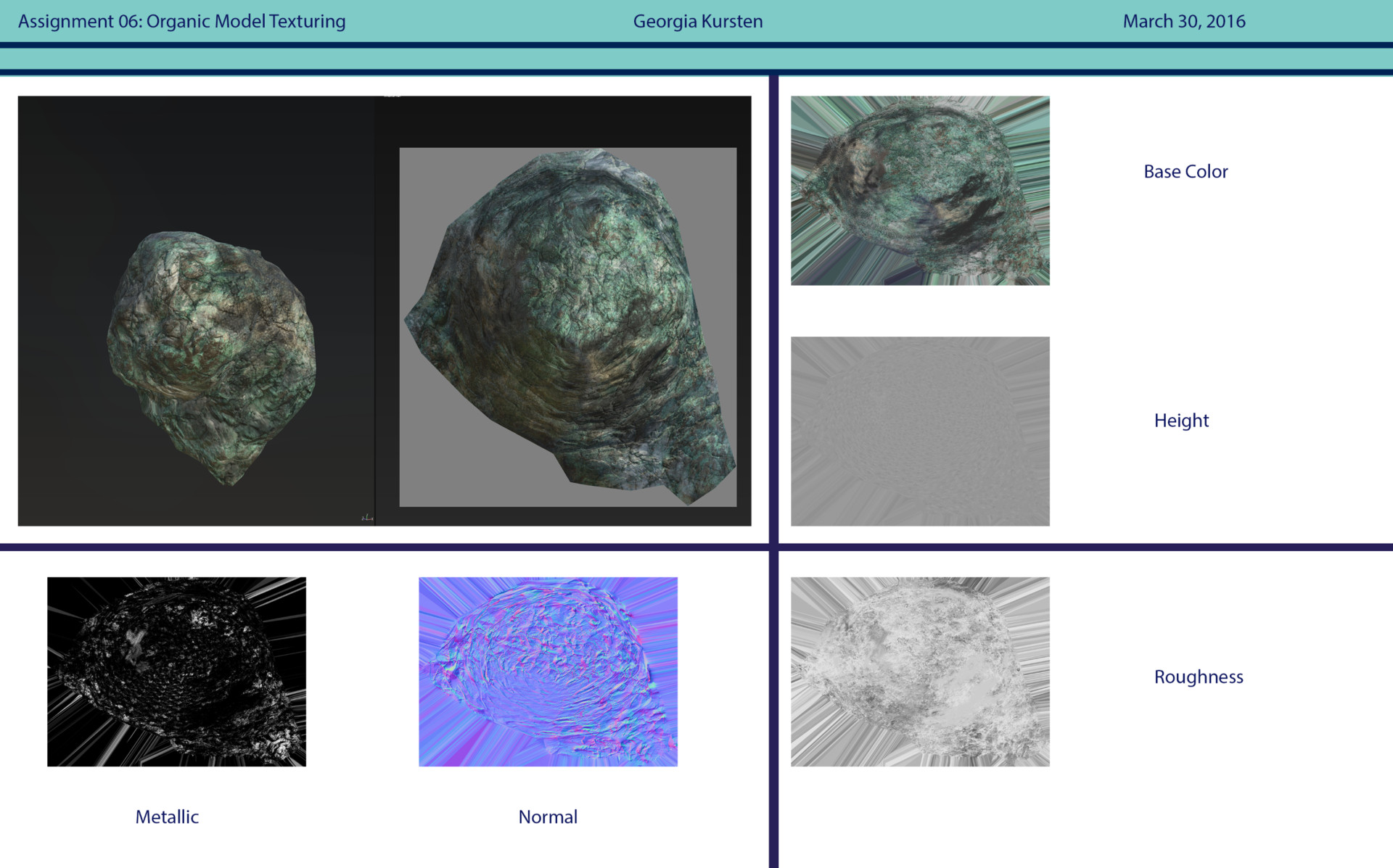The image size is (1393, 868).
Task: Click the "Roughness" label
Action: [x=1199, y=677]
